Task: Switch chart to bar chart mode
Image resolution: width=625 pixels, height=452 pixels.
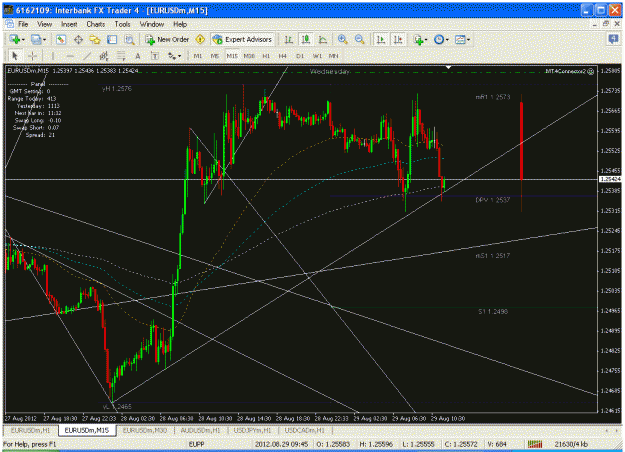Action: tap(288, 39)
